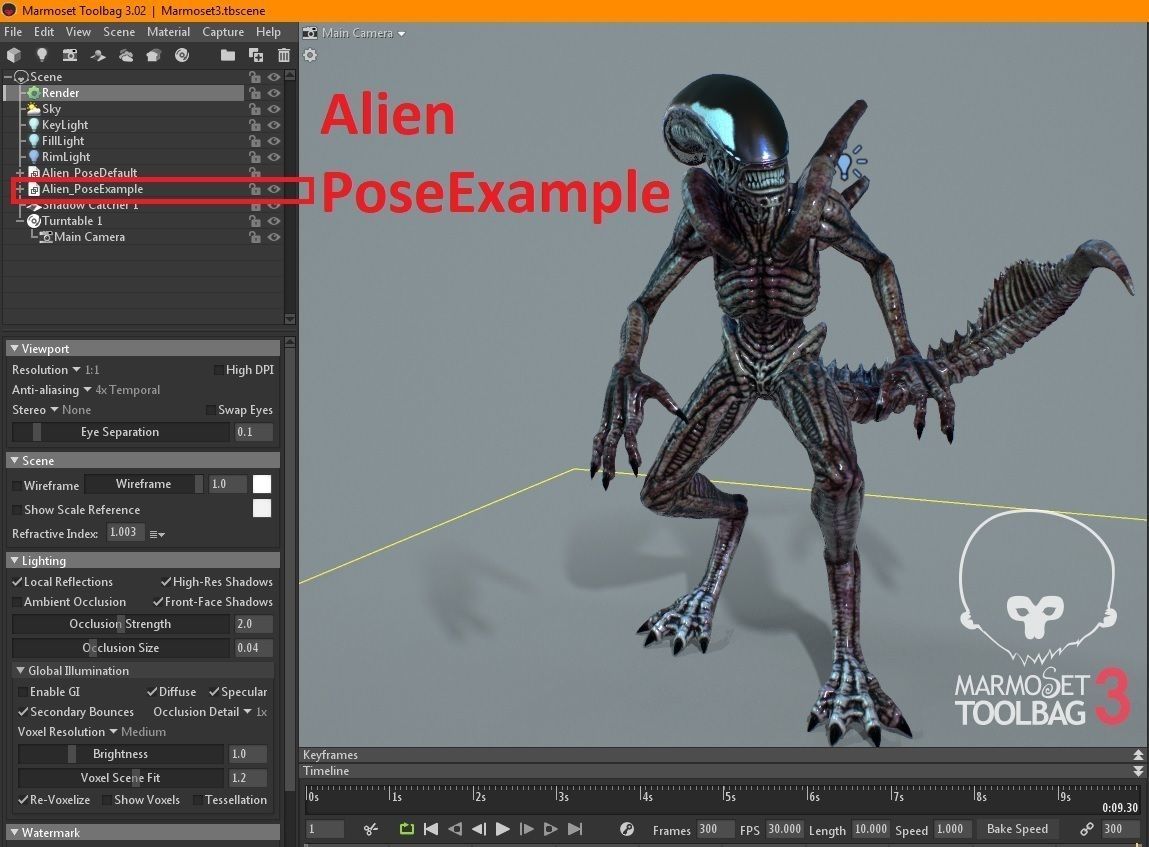Jump to the last frame
The width and height of the screenshot is (1149, 847).
(575, 829)
